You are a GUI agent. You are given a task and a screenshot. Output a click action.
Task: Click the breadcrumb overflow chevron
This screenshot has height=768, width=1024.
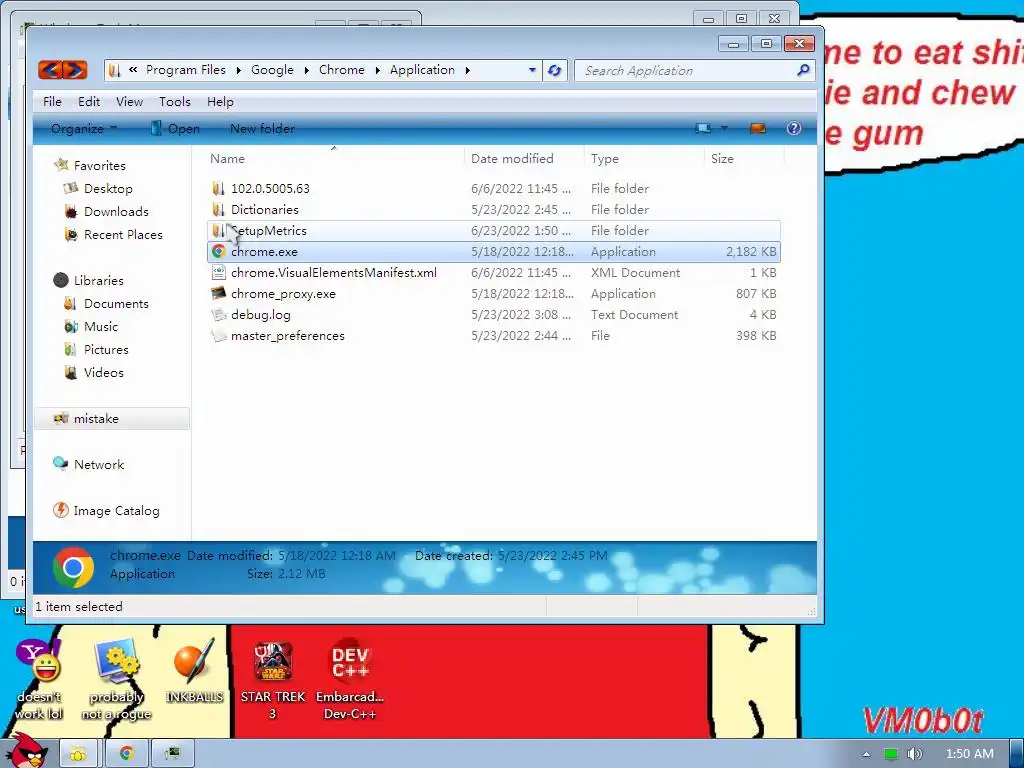pyautogui.click(x=133, y=70)
